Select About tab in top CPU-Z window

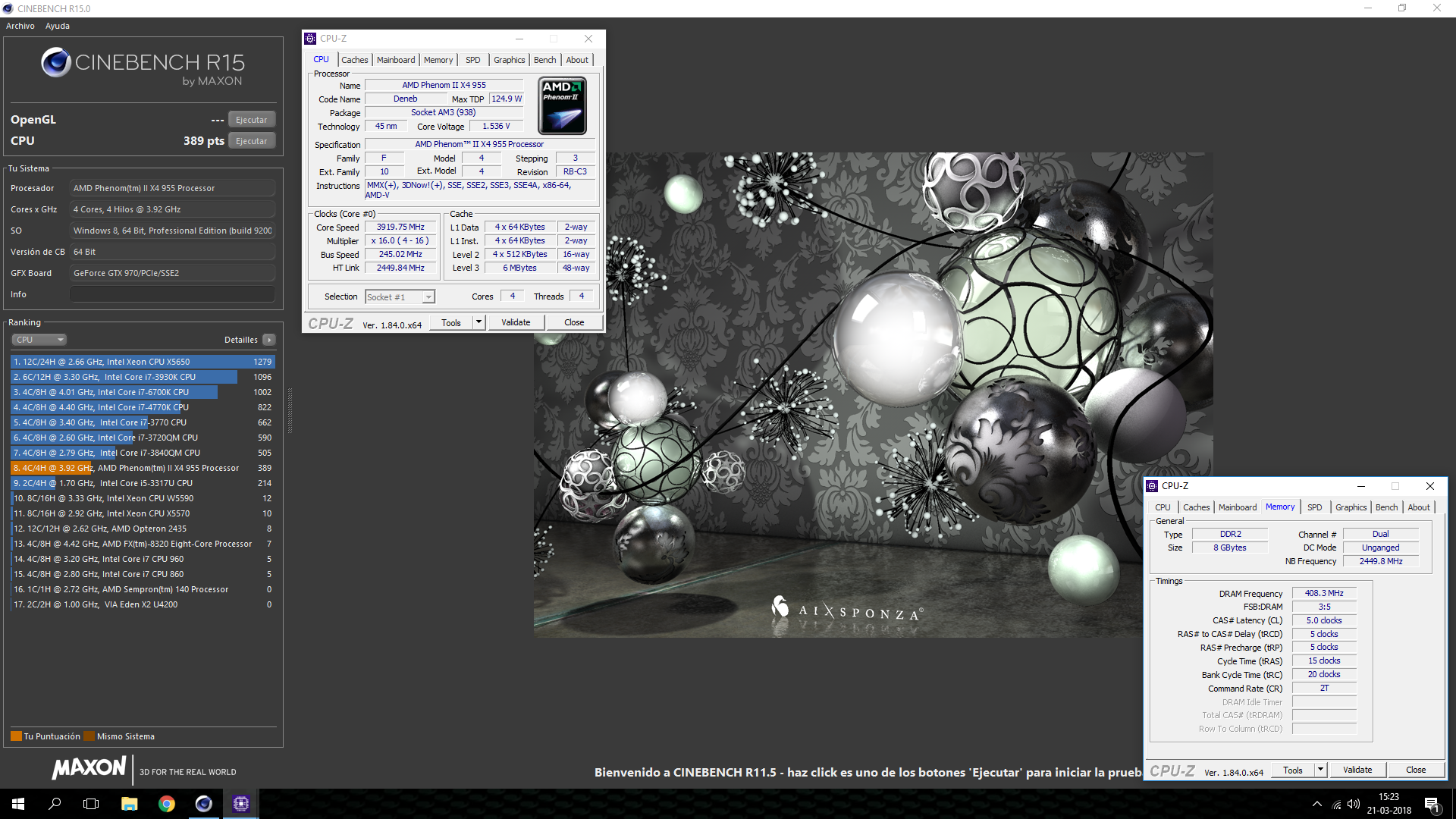[x=577, y=60]
